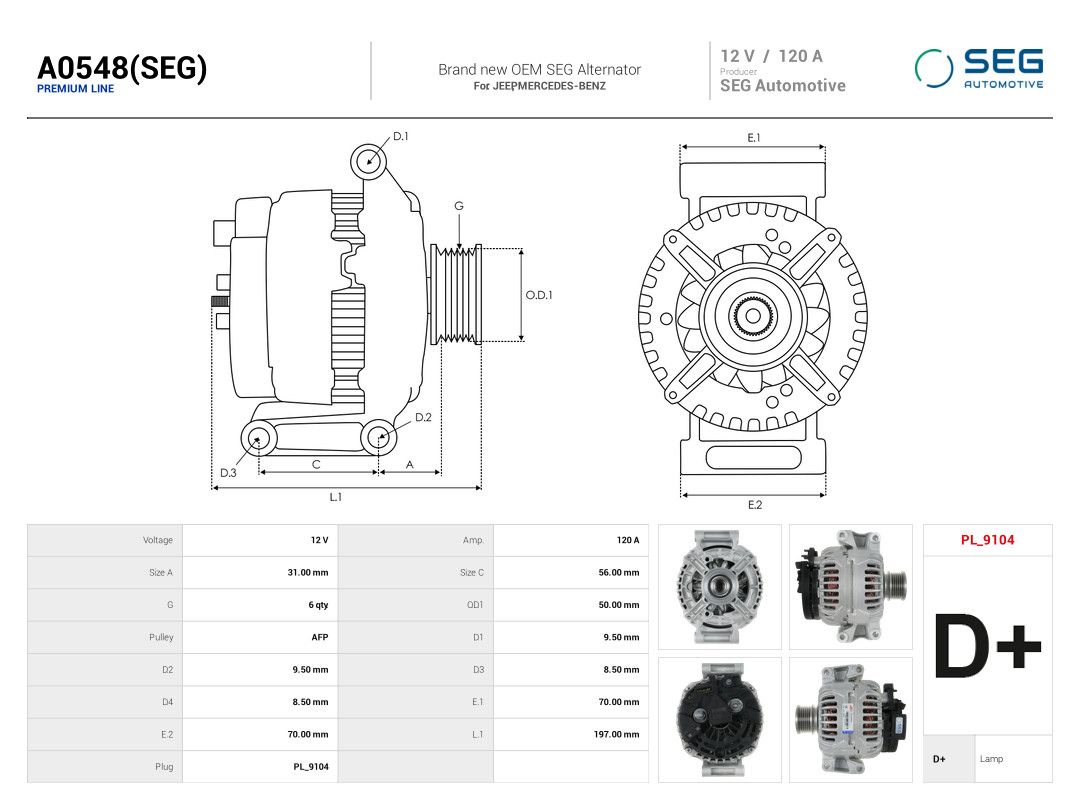Screen dimensions: 1080x810
Task: Open the front view alternator photo
Action: 720,587
